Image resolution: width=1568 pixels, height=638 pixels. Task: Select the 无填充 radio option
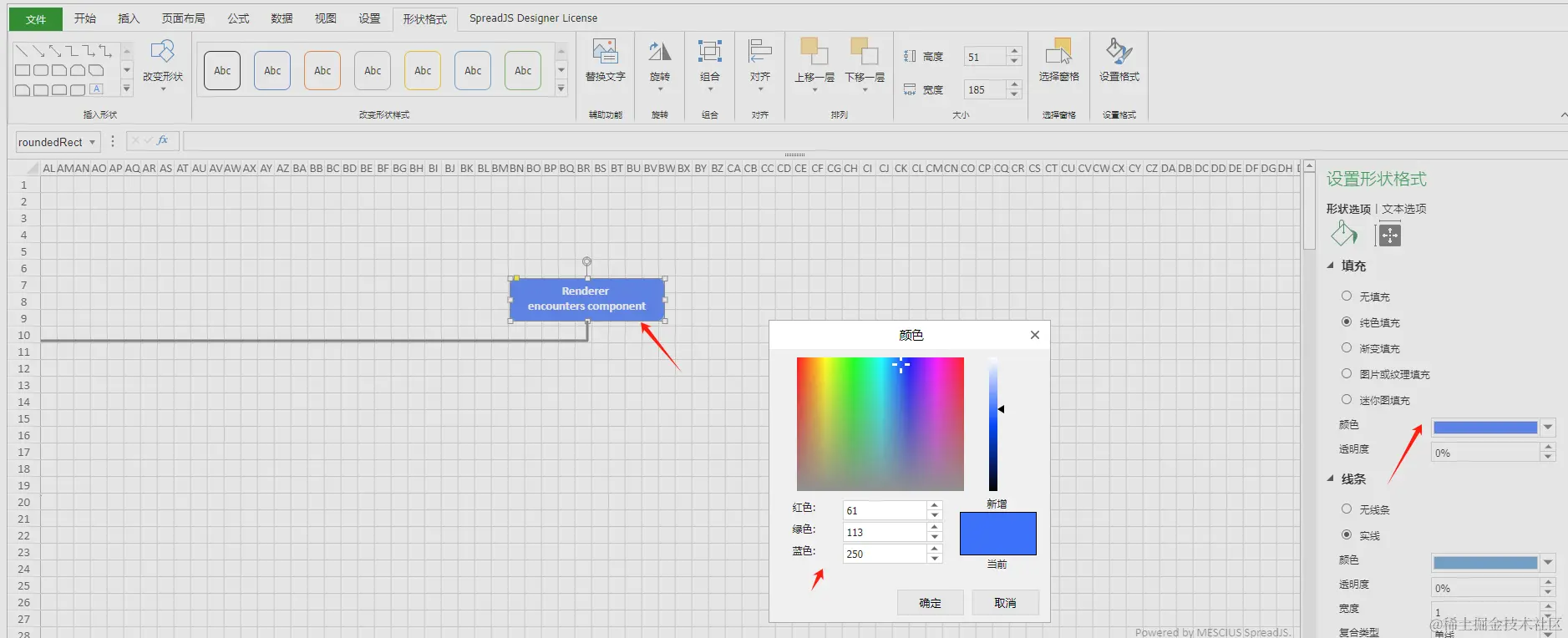[x=1347, y=296]
